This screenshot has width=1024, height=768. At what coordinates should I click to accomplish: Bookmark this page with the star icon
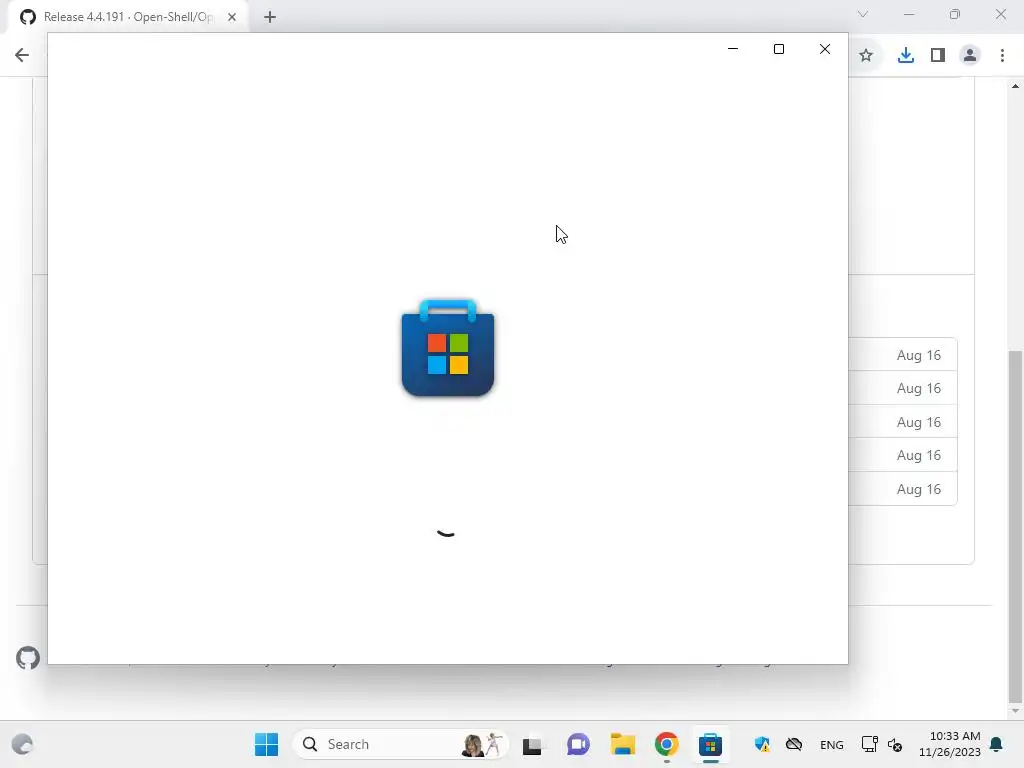point(866,56)
